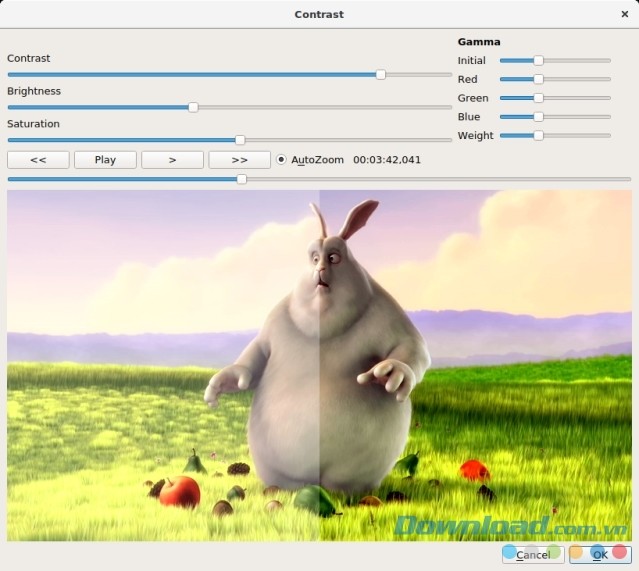The height and width of the screenshot is (571, 639).
Task: Toggle the AutoZoom radio button
Action: [x=281, y=160]
